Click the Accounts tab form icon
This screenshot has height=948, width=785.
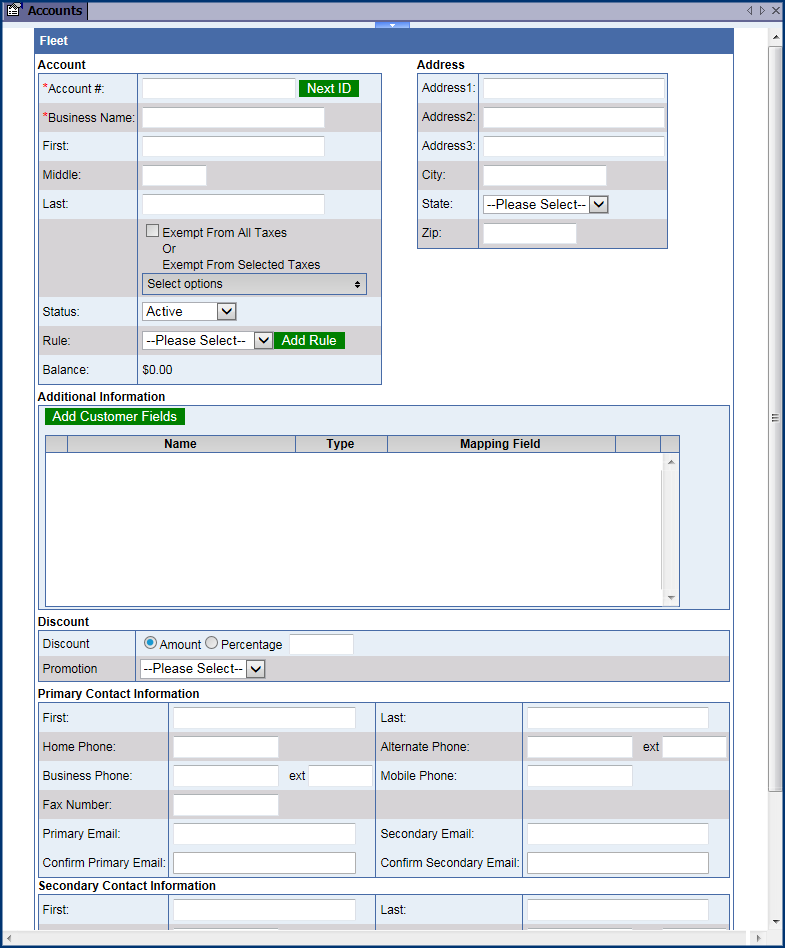click(x=14, y=11)
